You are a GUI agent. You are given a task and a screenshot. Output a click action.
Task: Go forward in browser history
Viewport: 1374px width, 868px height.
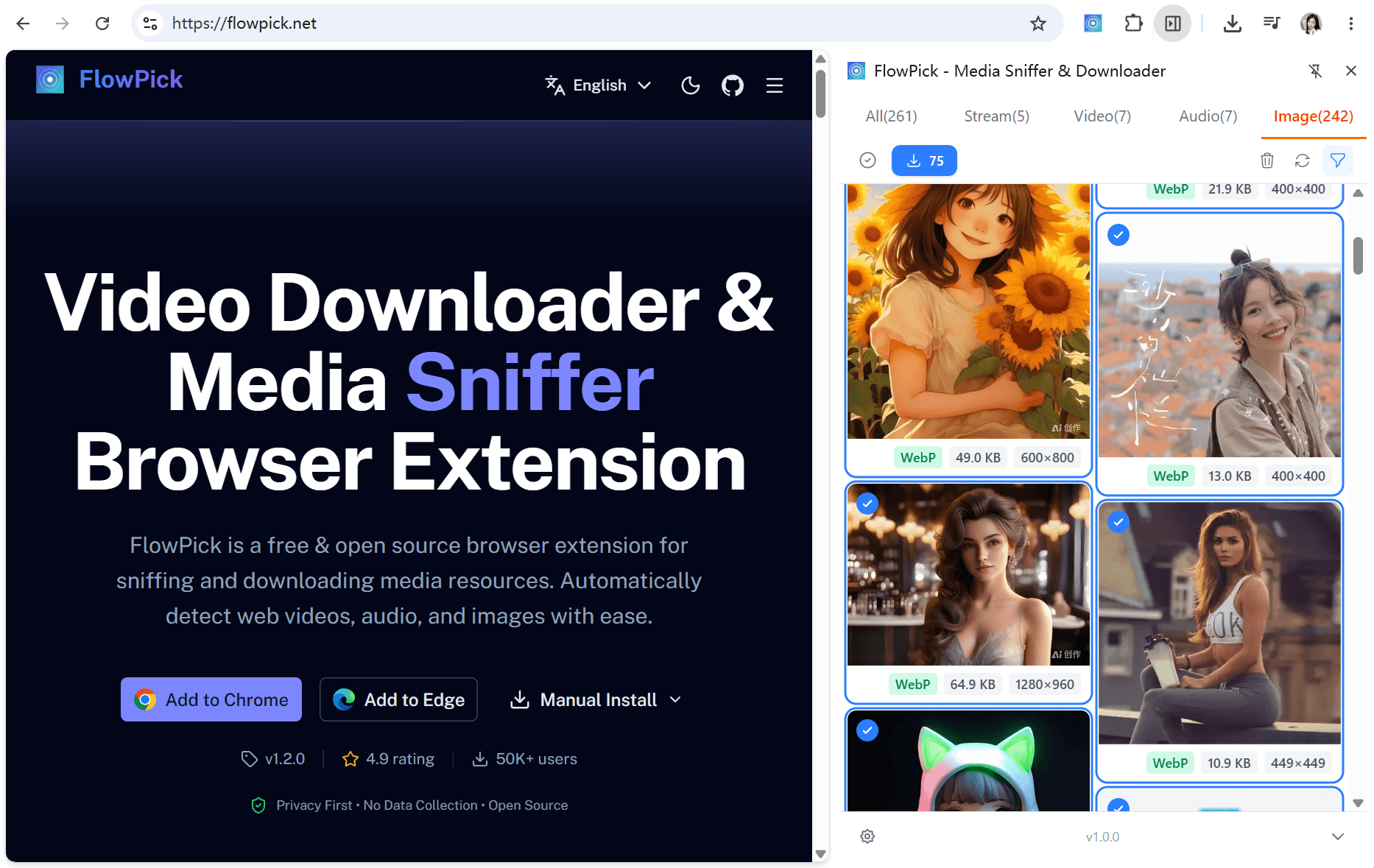tap(63, 24)
